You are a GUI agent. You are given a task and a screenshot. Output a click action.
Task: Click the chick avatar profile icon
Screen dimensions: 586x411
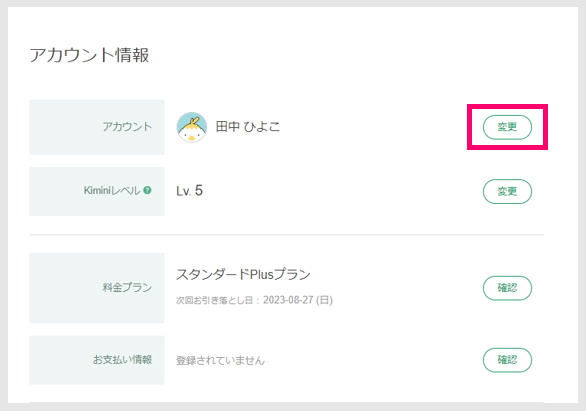(x=191, y=127)
